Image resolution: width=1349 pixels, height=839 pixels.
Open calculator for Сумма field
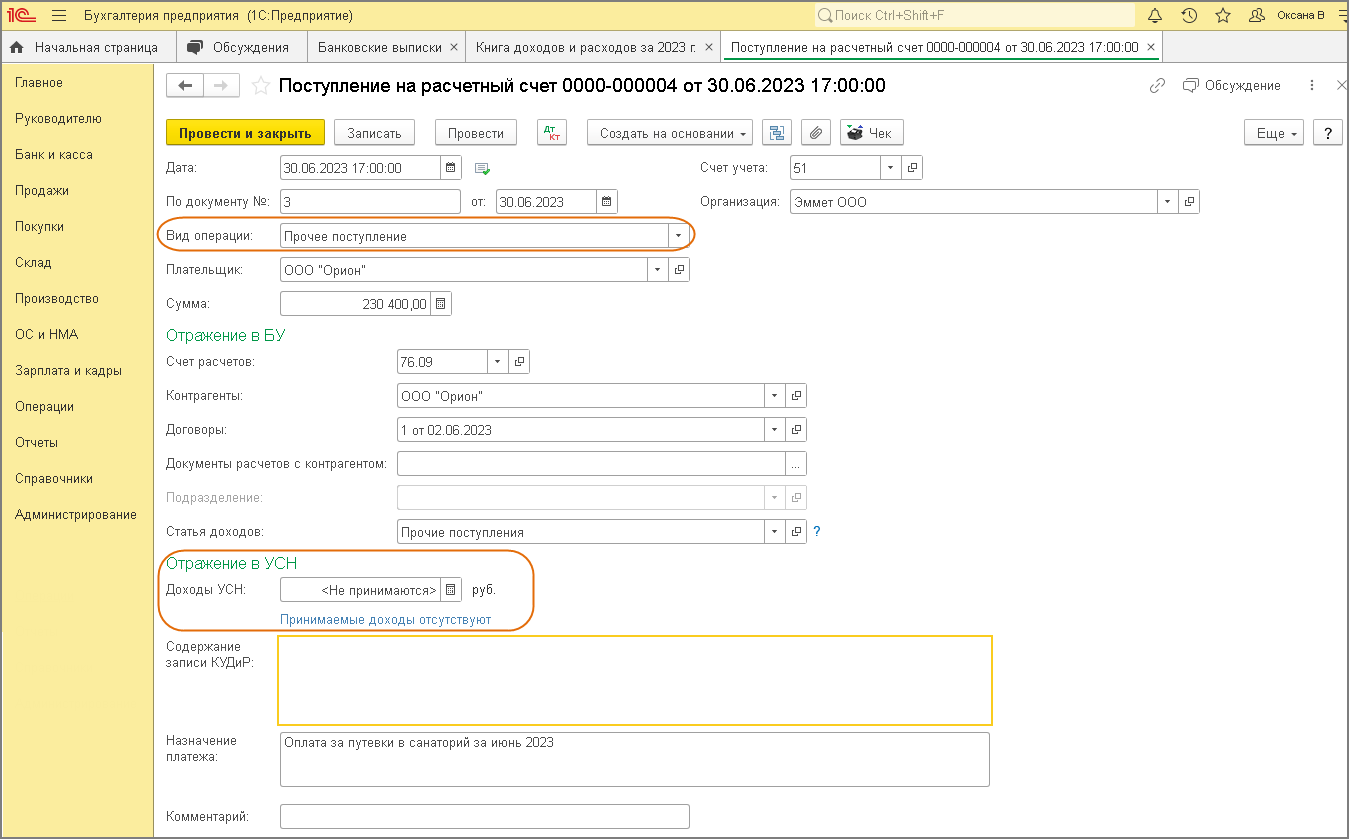click(441, 304)
